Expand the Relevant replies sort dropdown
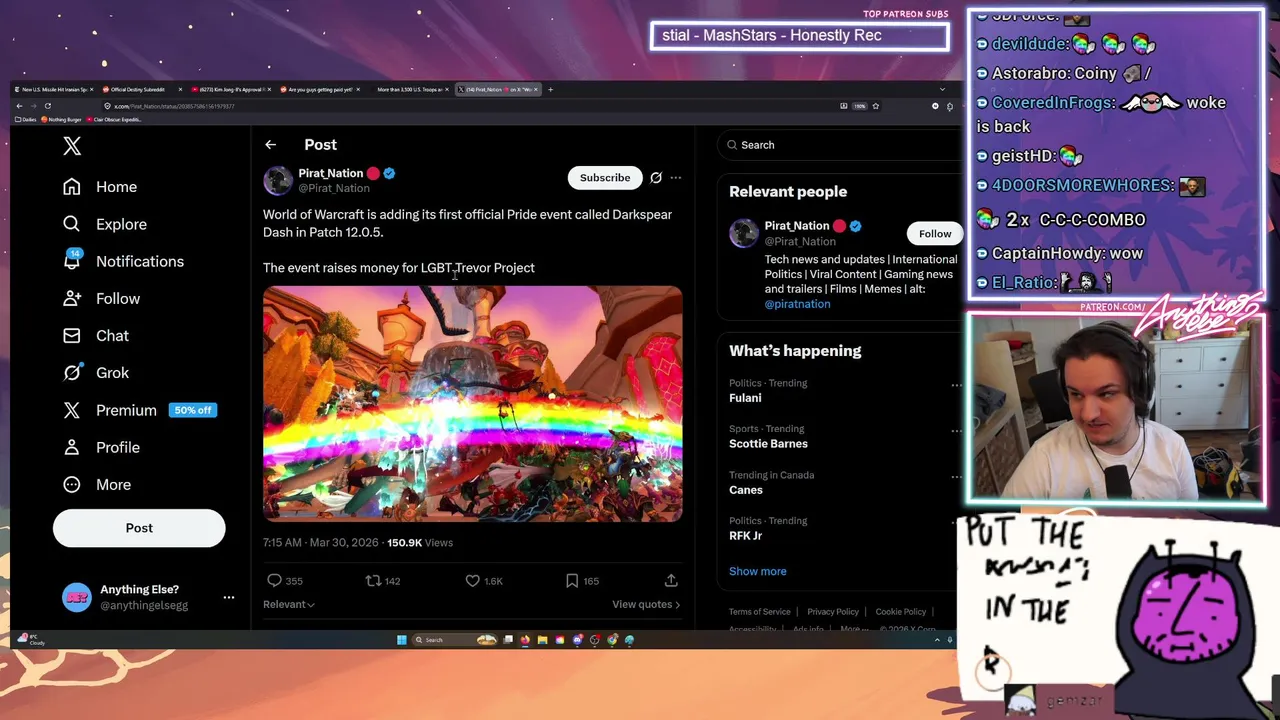 coord(289,604)
